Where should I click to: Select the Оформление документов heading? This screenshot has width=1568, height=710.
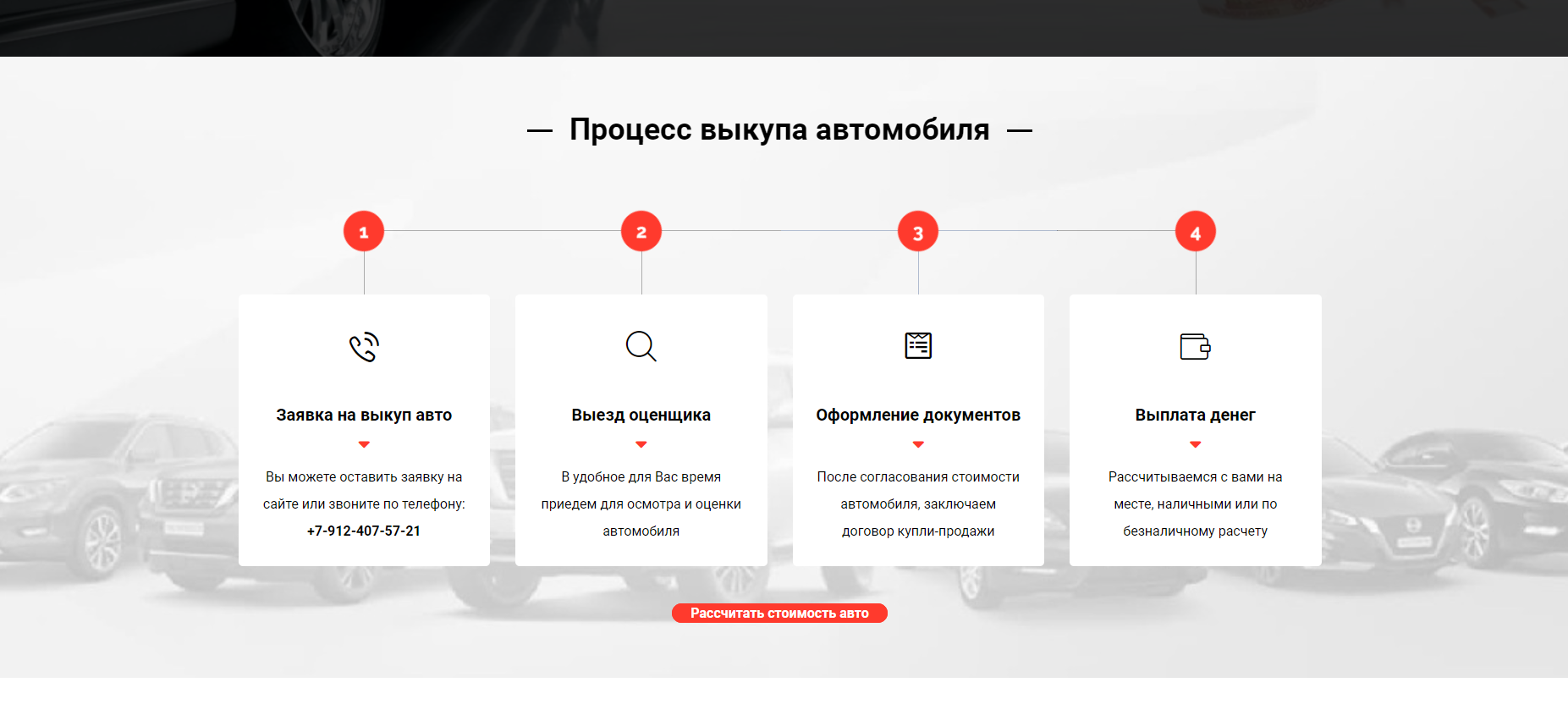pos(918,416)
